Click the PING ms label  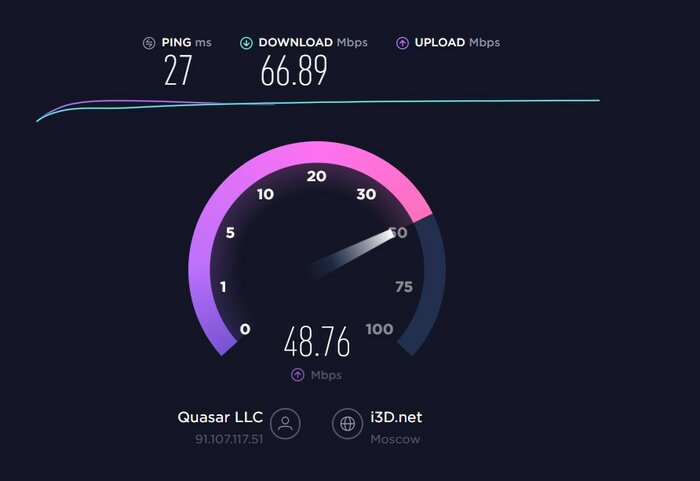click(186, 42)
